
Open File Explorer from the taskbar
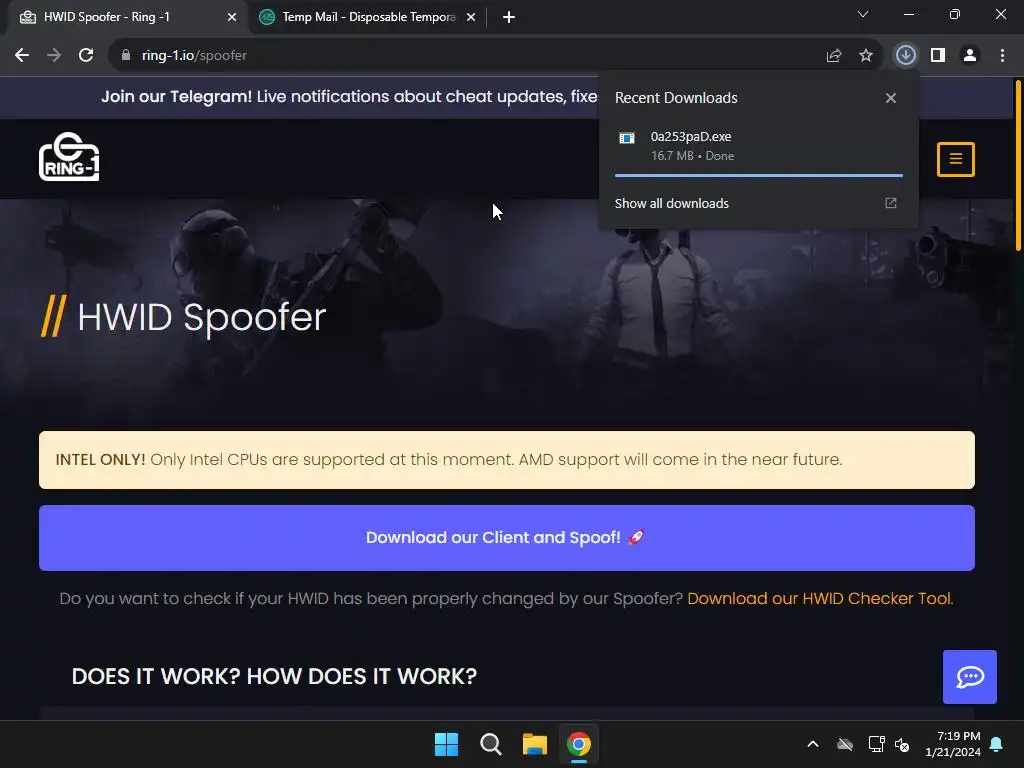(x=535, y=744)
